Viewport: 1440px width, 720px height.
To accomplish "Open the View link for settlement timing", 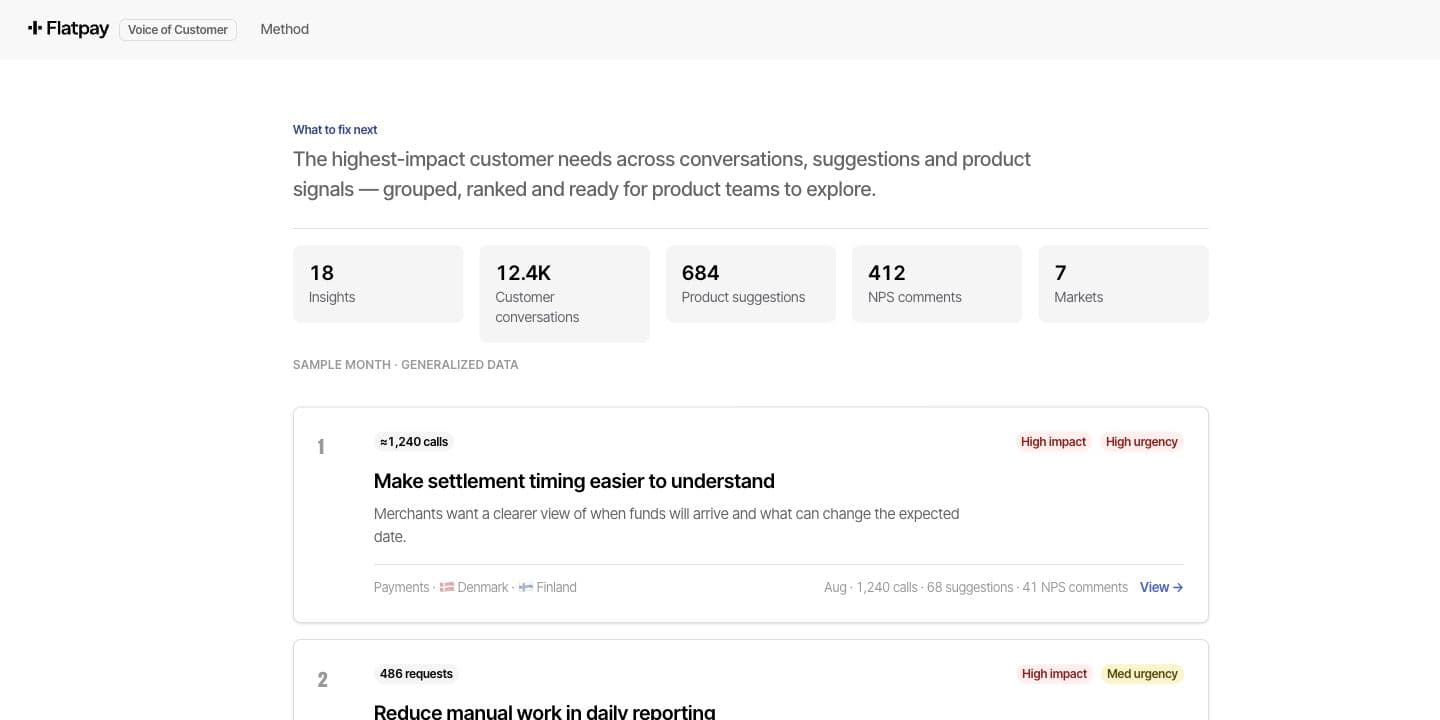I will coord(1162,587).
